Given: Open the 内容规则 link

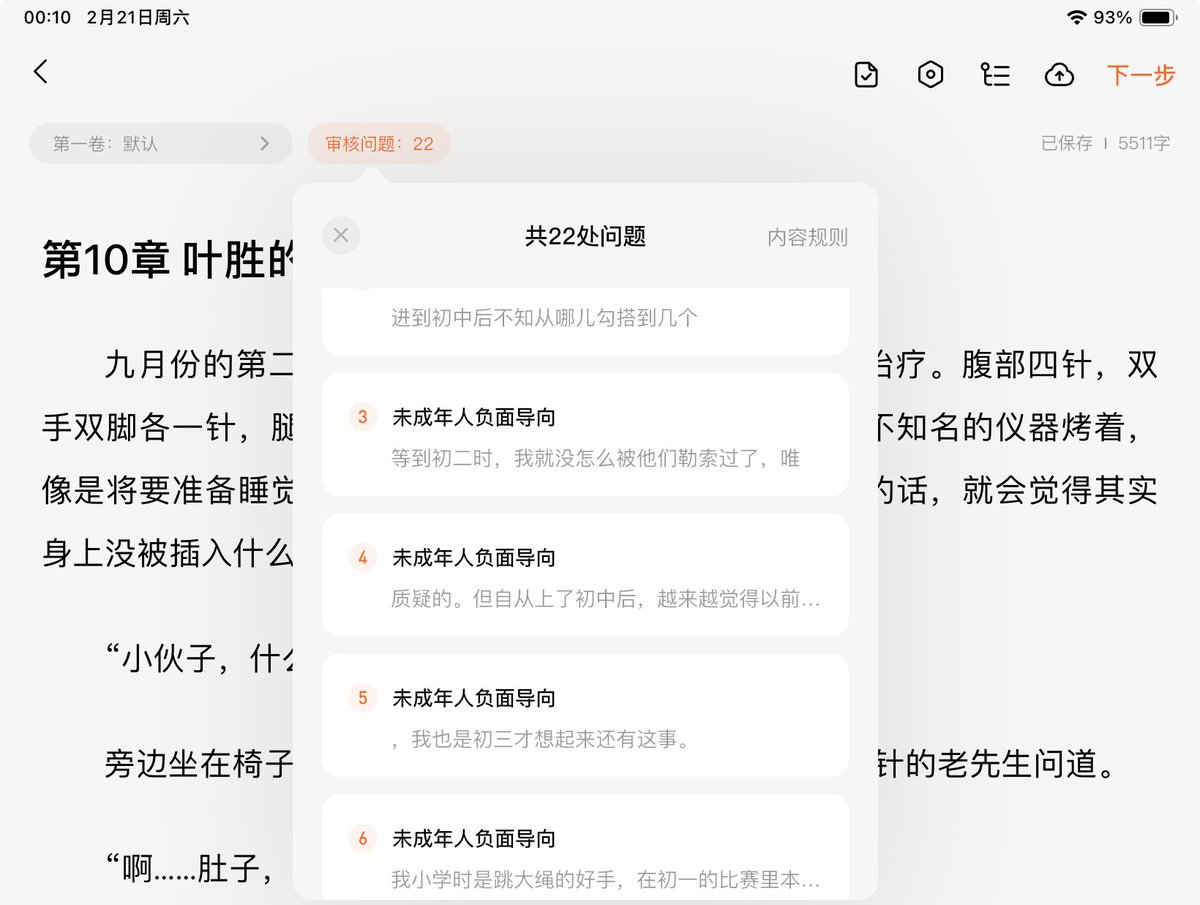Looking at the screenshot, I should point(808,237).
